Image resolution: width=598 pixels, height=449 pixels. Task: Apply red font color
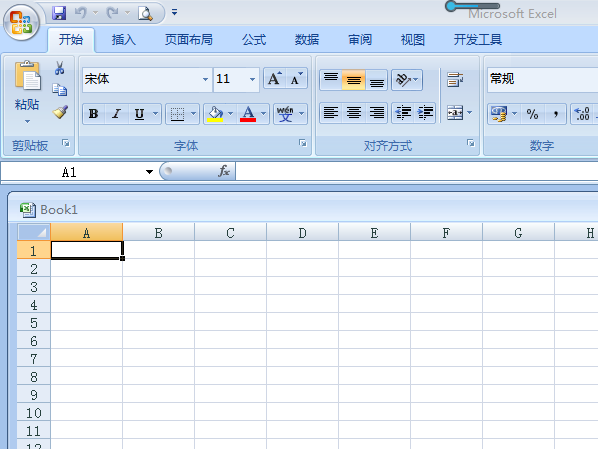tap(248, 114)
